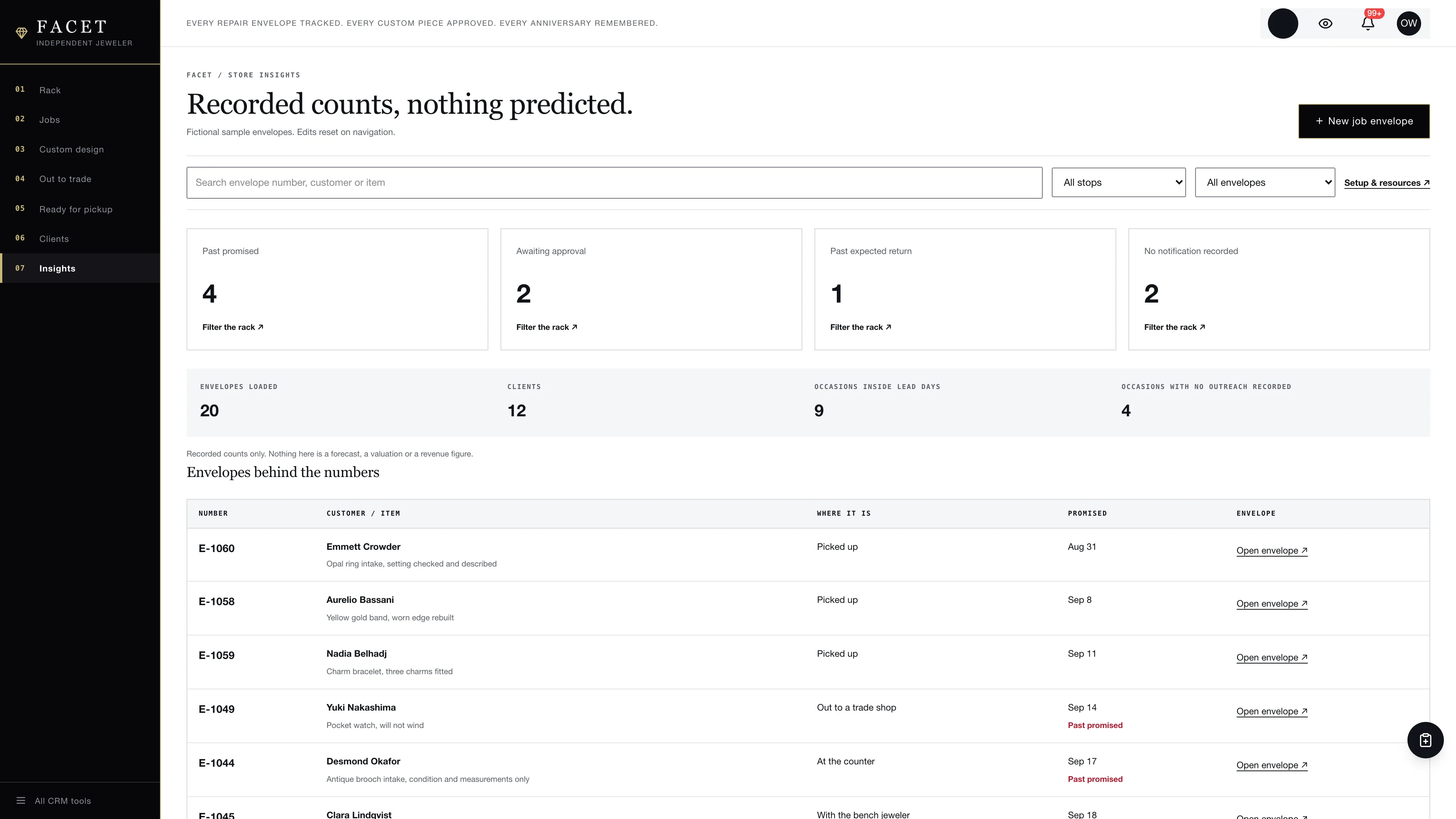Image resolution: width=1456 pixels, height=819 pixels.
Task: Open envelope for E-1059 Nadia Belhadj
Action: (x=1272, y=657)
